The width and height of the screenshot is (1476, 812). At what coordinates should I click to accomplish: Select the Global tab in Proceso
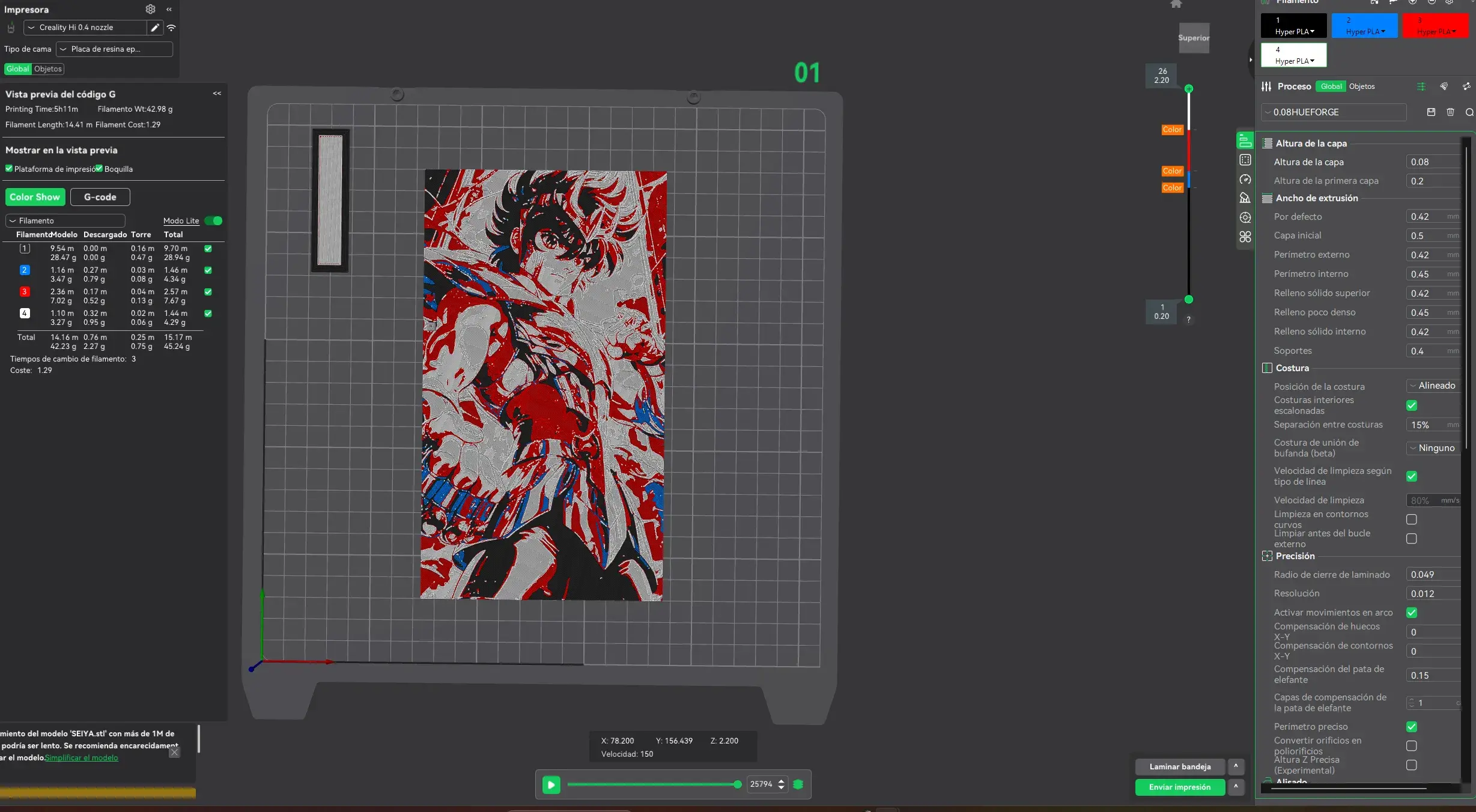click(1331, 86)
